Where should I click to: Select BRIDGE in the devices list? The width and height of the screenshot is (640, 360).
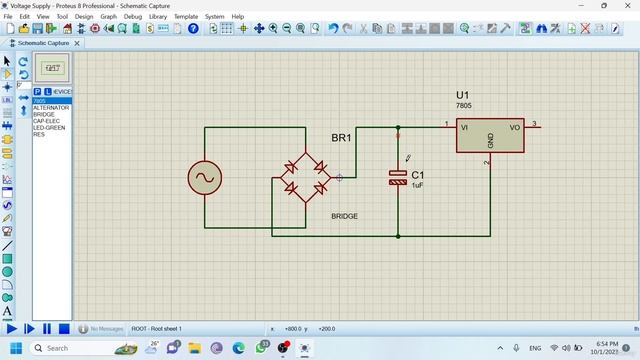click(52, 114)
